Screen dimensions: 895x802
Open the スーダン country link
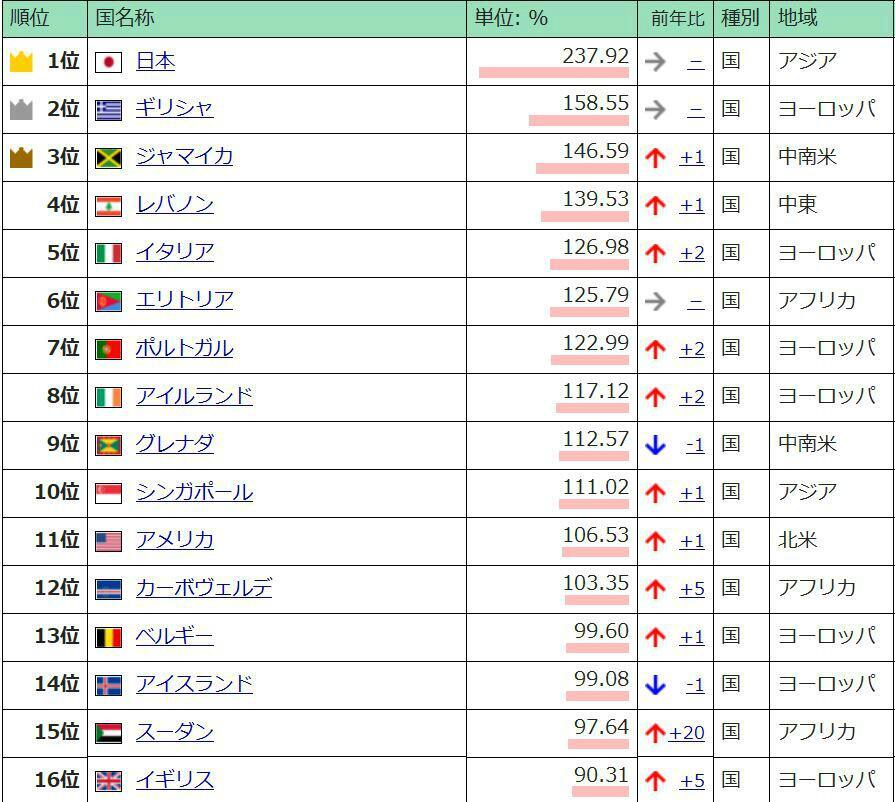coord(175,732)
